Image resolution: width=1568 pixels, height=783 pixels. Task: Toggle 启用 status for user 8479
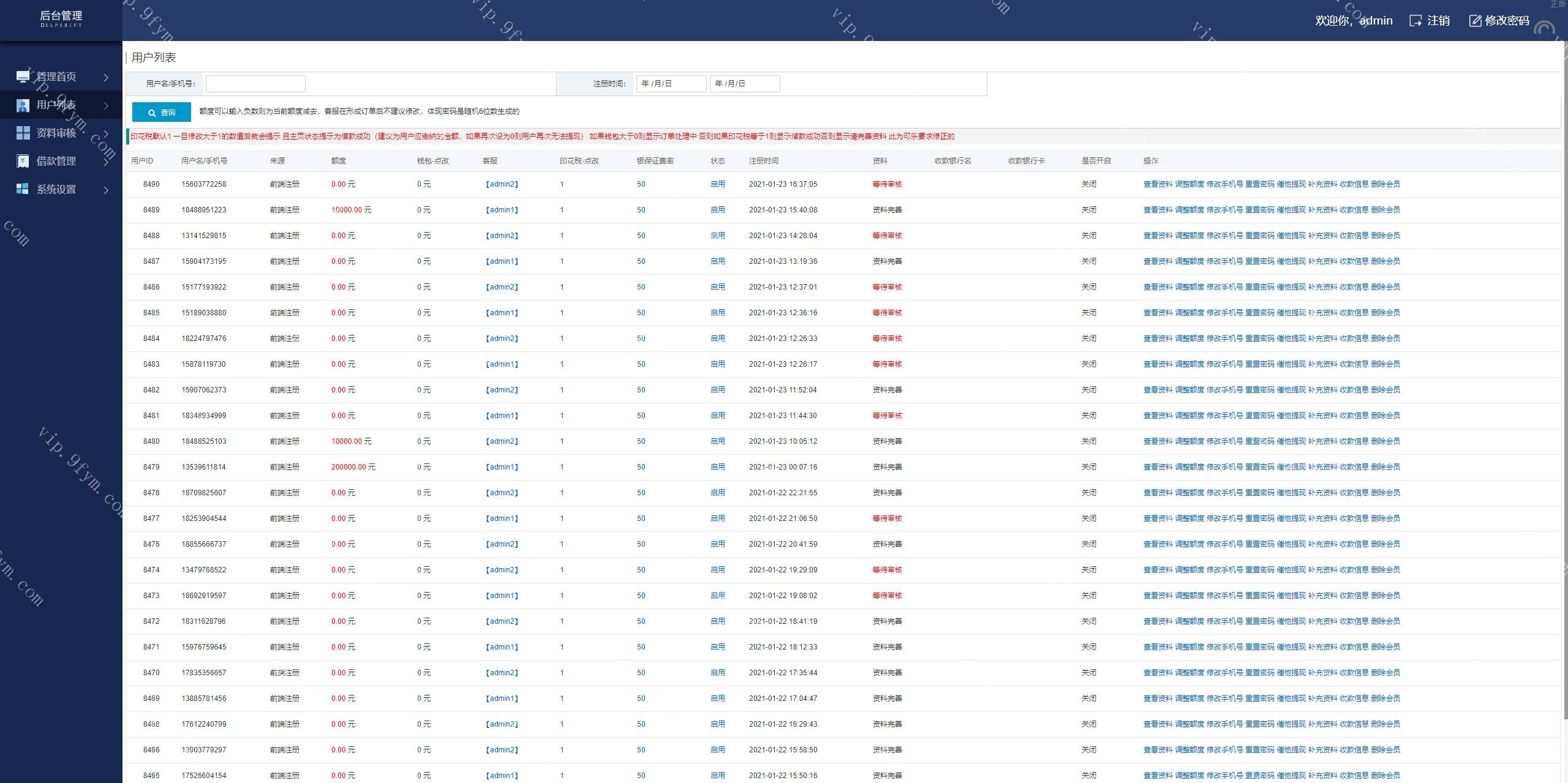717,467
